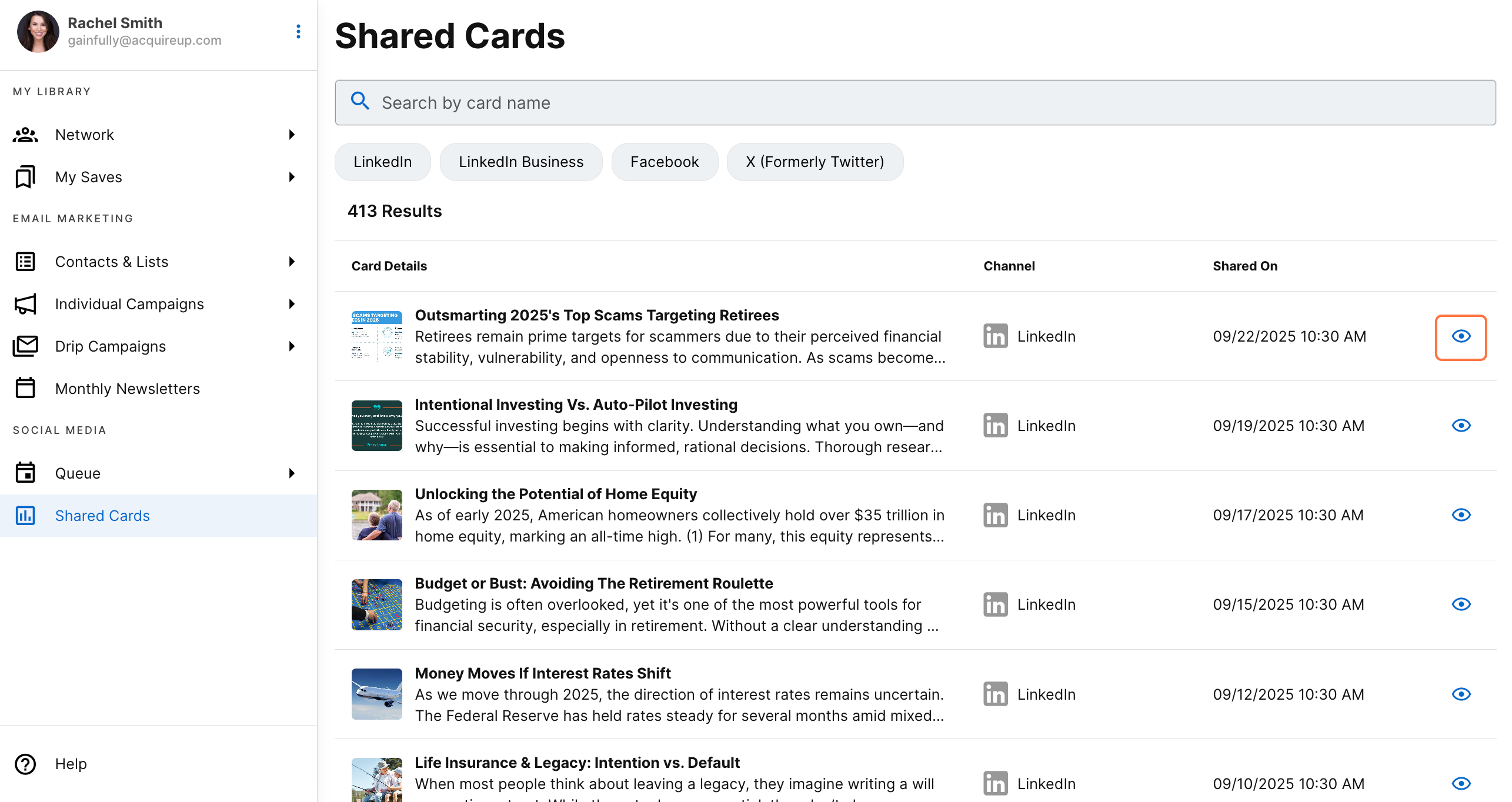1512x802 pixels.
Task: Click LinkedIn icon on Home Equity row
Action: (995, 515)
